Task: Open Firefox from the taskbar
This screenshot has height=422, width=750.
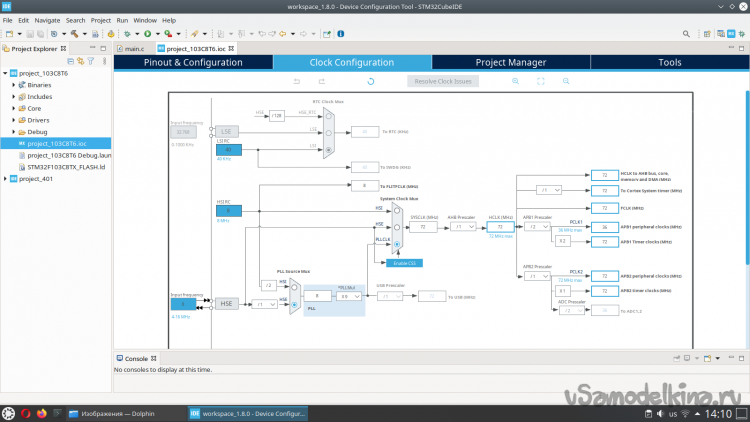Action: click(x=41, y=412)
